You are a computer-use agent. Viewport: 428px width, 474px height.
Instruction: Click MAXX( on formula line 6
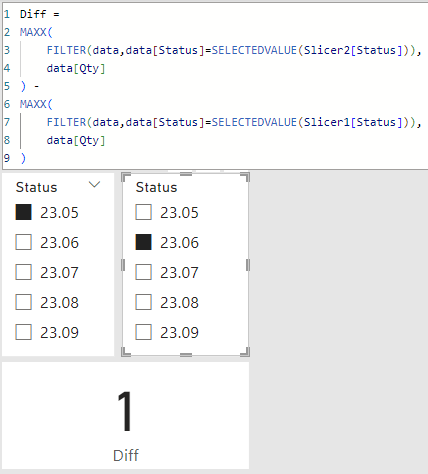coord(36,104)
